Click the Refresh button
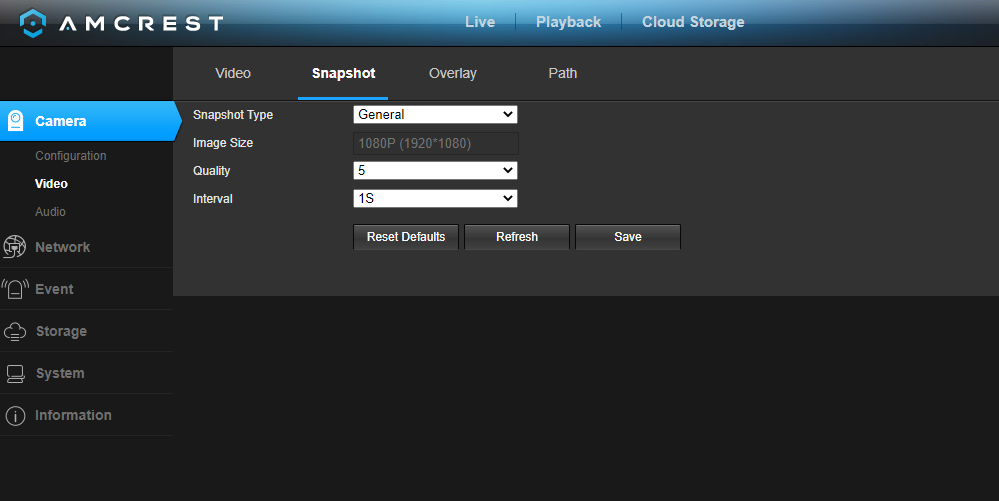This screenshot has width=999, height=501. tap(517, 236)
